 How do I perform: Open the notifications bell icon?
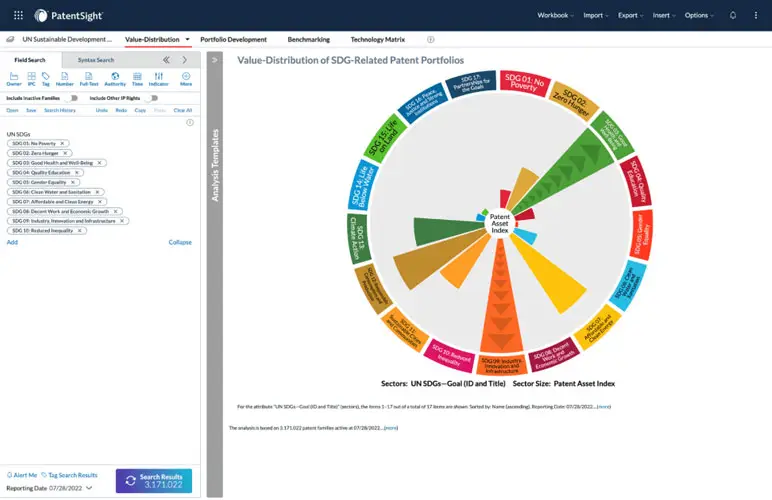coord(733,15)
